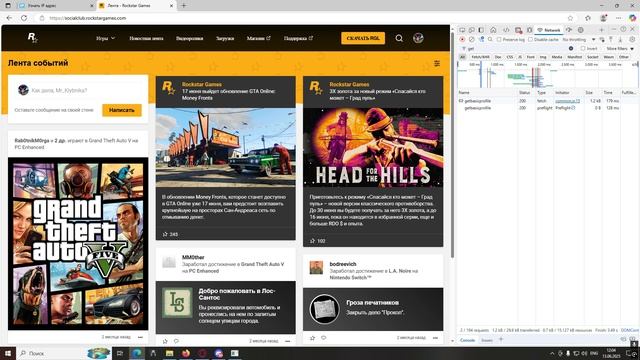
Task: Open Rockstar Games link on Money Fronts post
Action: click(202, 84)
